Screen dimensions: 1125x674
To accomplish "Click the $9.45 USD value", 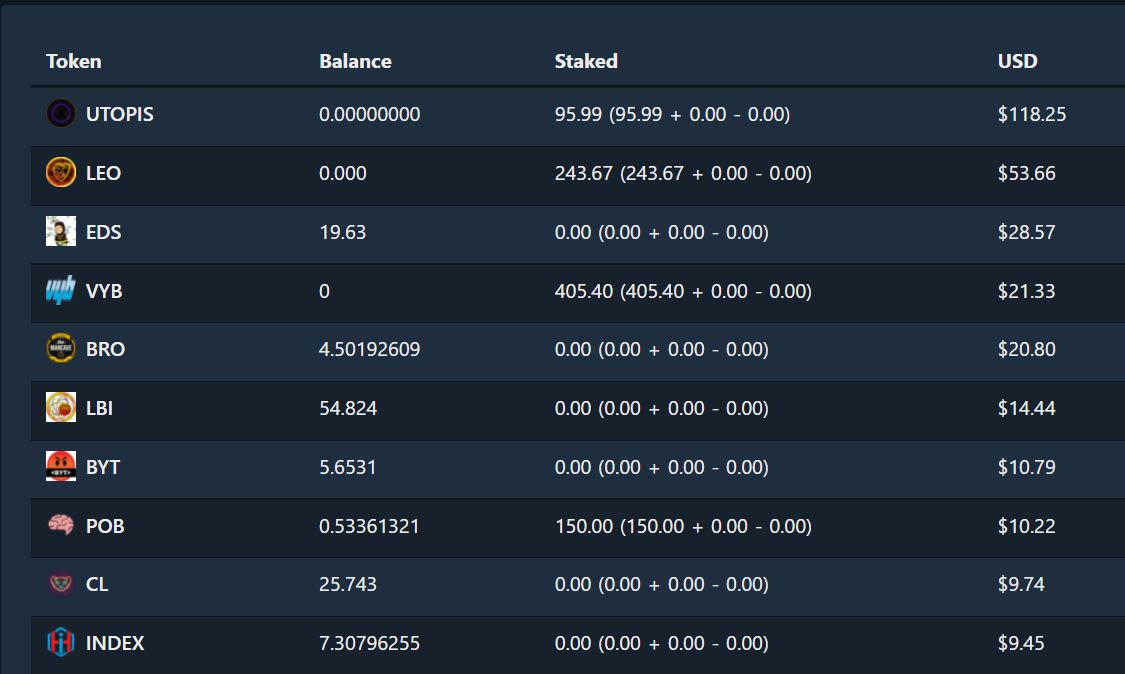I will (x=1021, y=643).
